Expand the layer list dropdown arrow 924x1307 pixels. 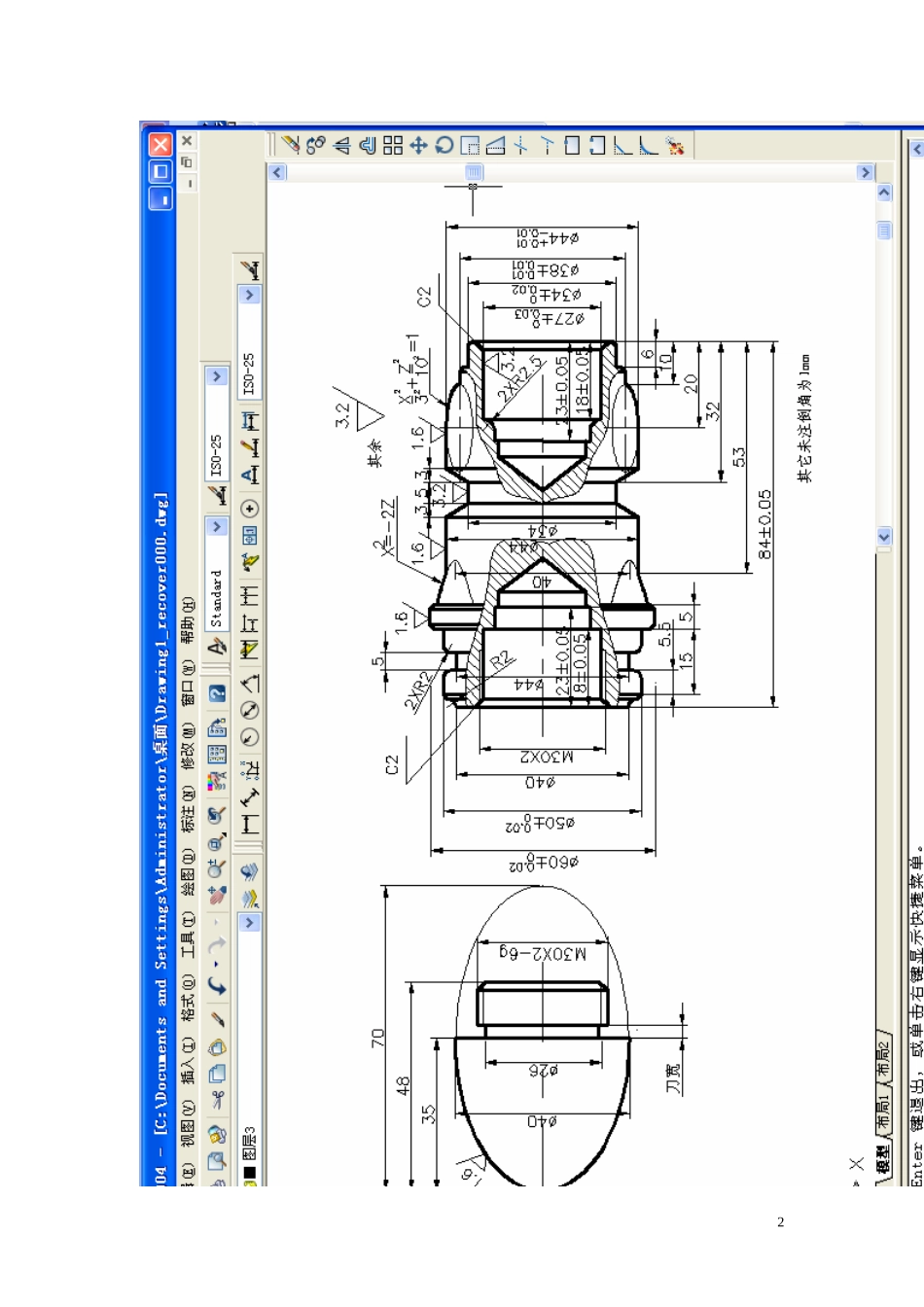pos(250,922)
